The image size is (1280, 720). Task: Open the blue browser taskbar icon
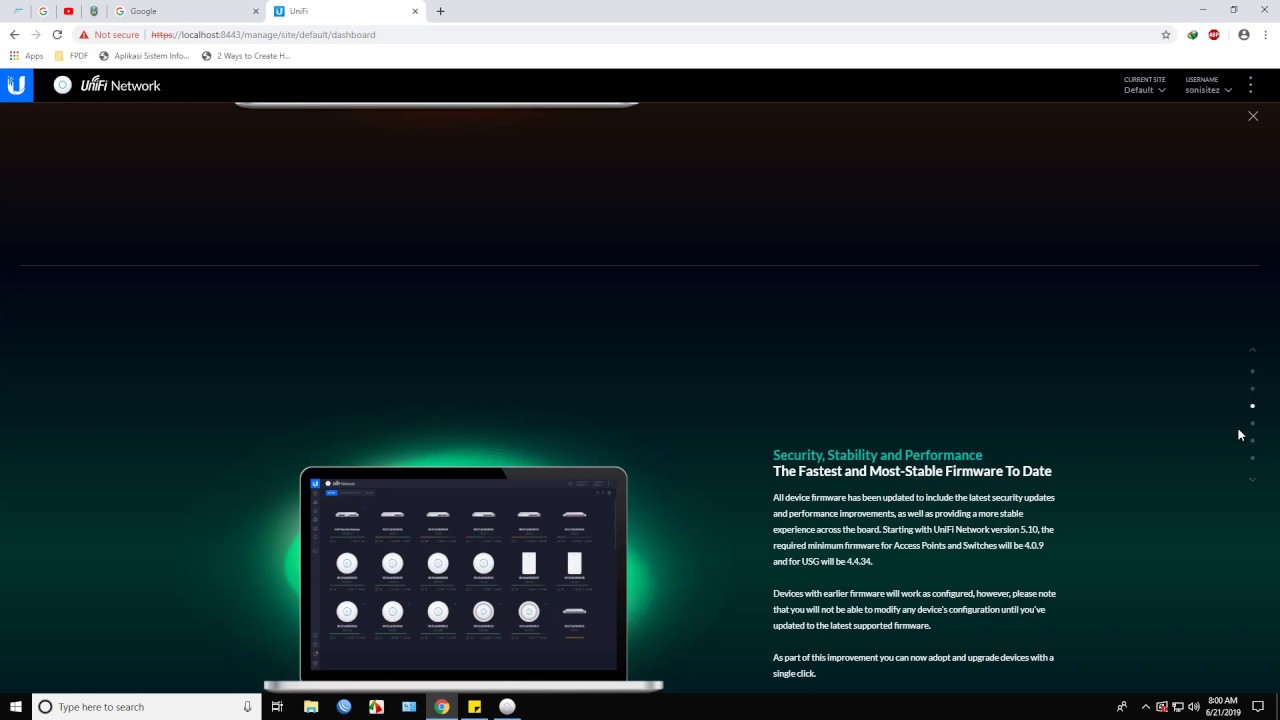[344, 706]
